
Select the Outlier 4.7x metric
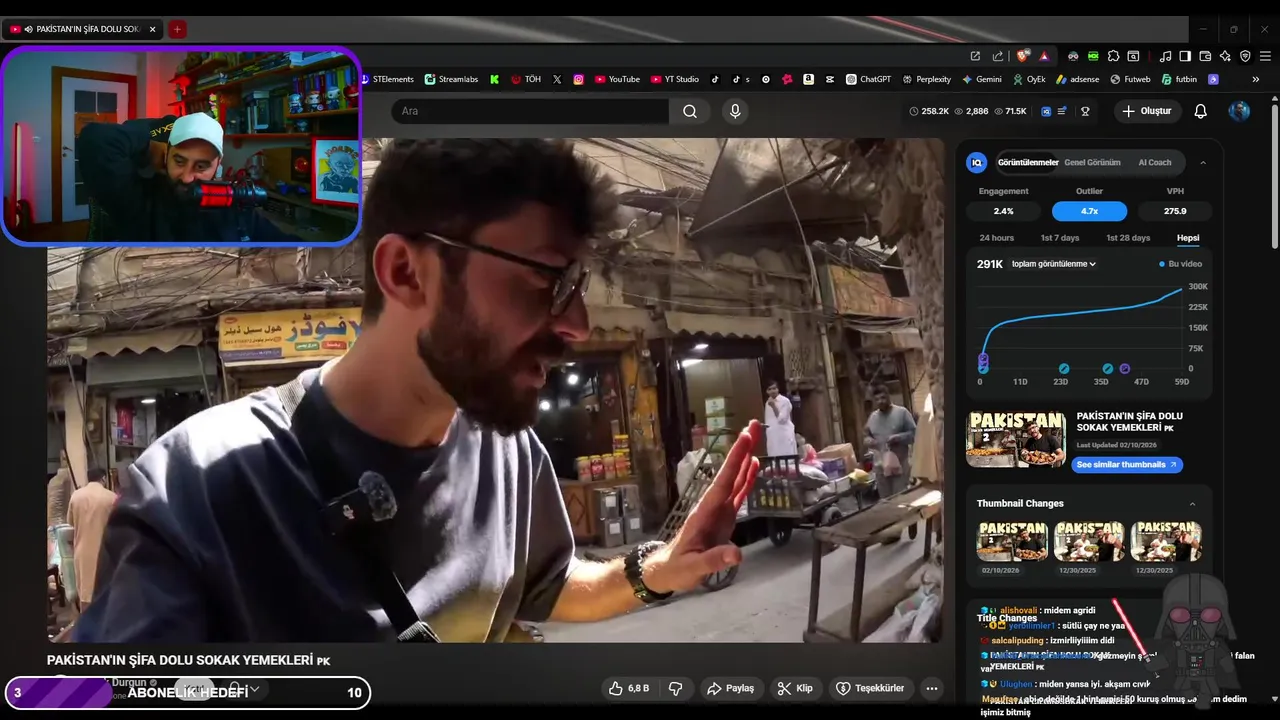click(1089, 211)
